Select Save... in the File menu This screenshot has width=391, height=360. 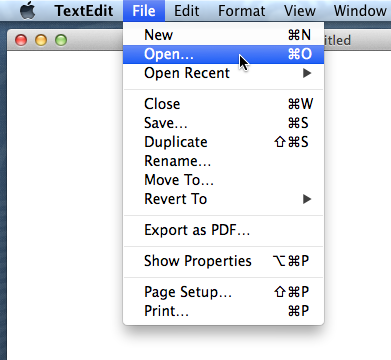click(223, 123)
